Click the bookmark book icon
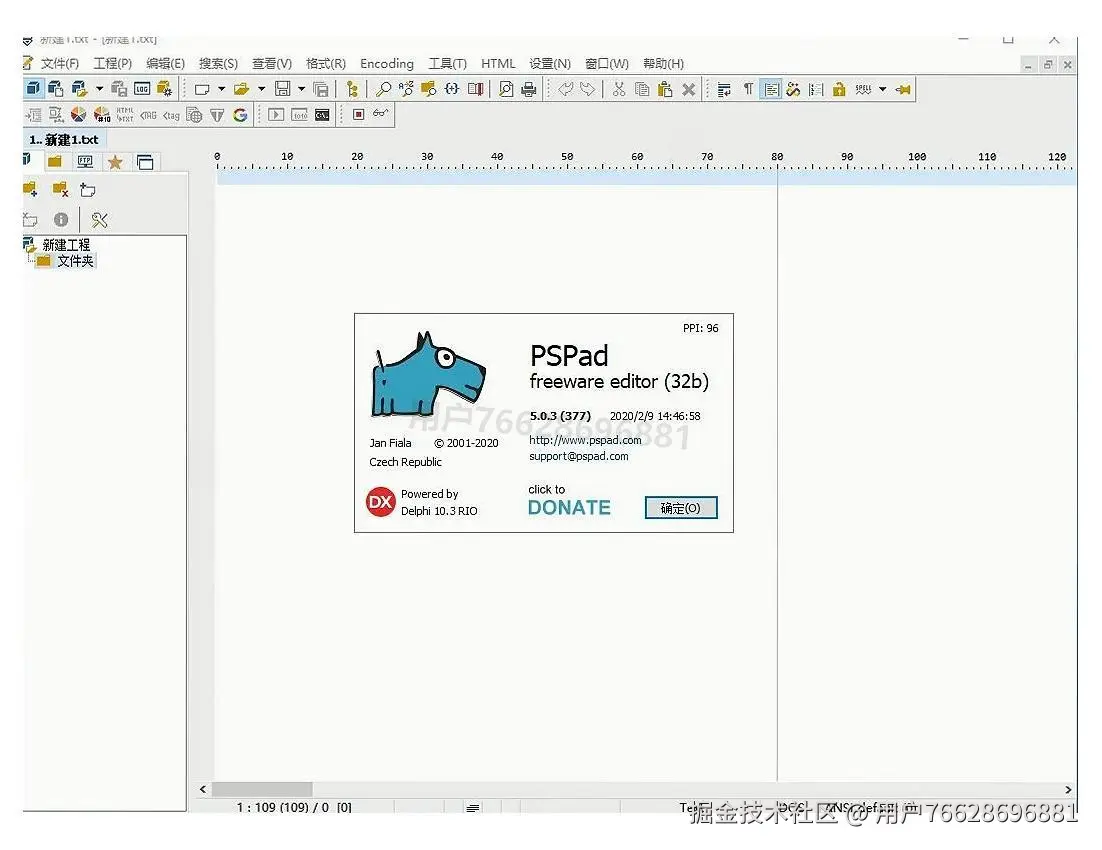The width and height of the screenshot is (1102, 850). [476, 89]
